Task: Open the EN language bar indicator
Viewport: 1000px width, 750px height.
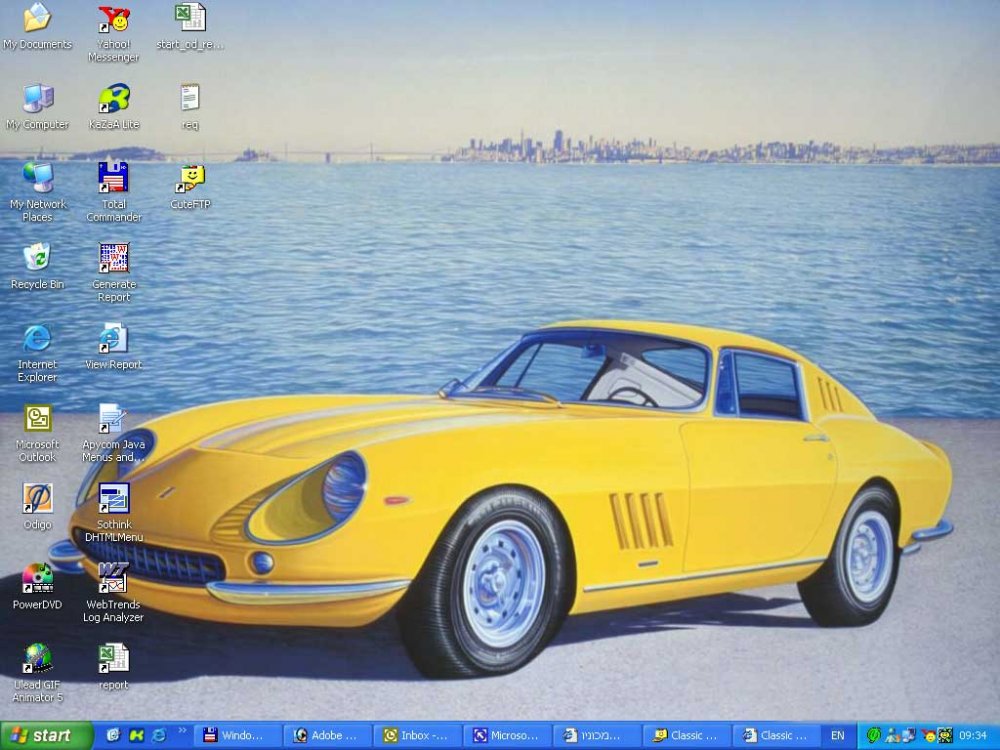Action: (838, 735)
